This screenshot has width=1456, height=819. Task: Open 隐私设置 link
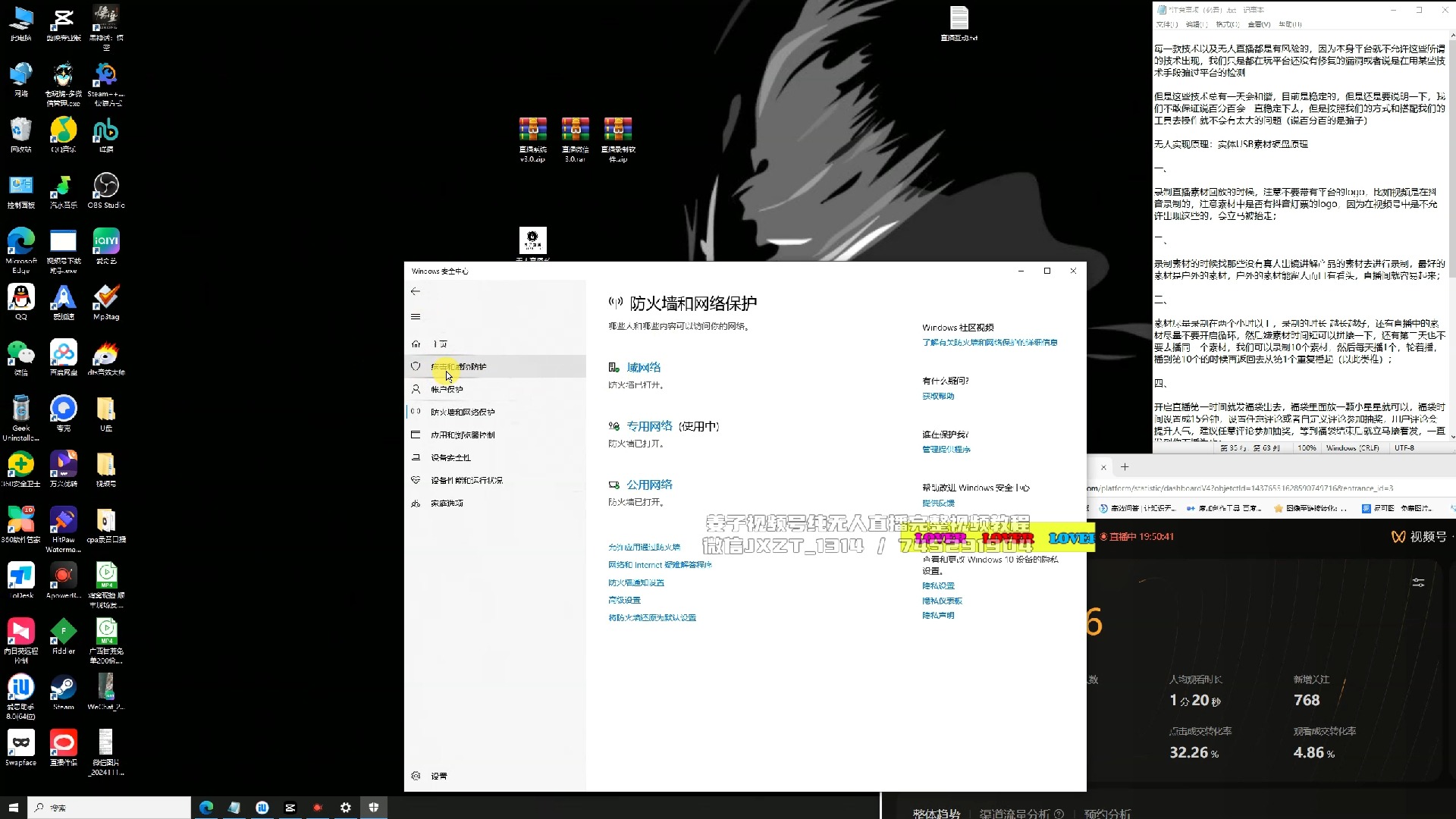(938, 585)
